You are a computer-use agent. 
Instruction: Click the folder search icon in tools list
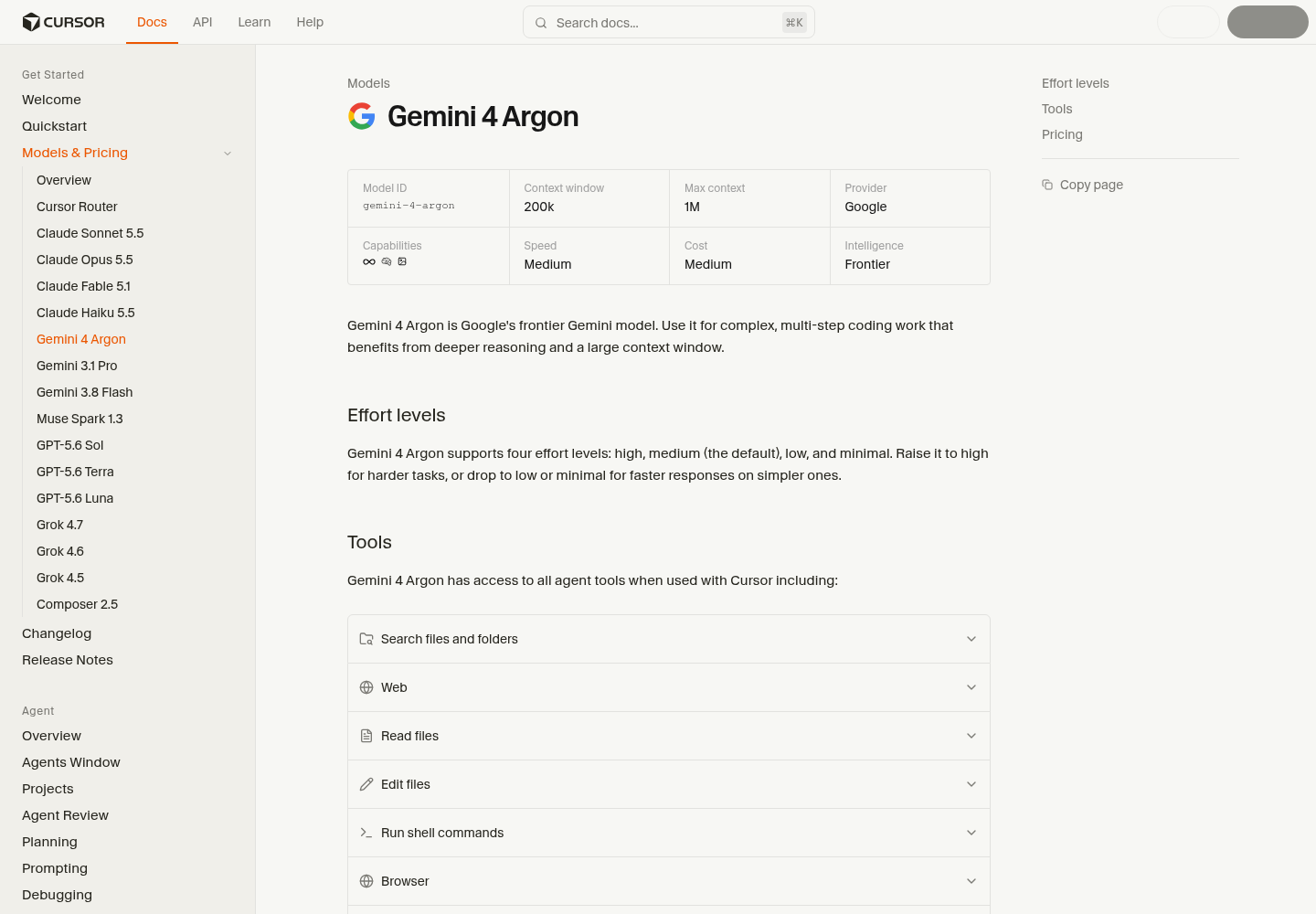[366, 639]
